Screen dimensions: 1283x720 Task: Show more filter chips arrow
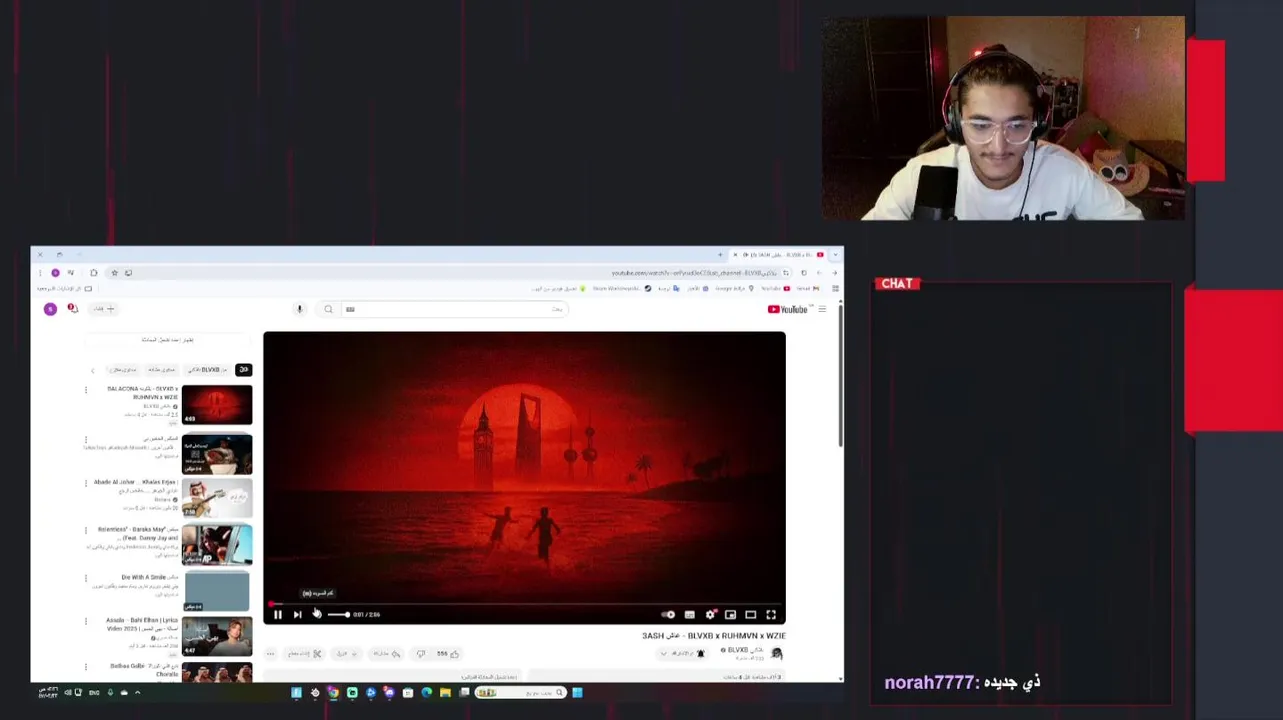[92, 370]
